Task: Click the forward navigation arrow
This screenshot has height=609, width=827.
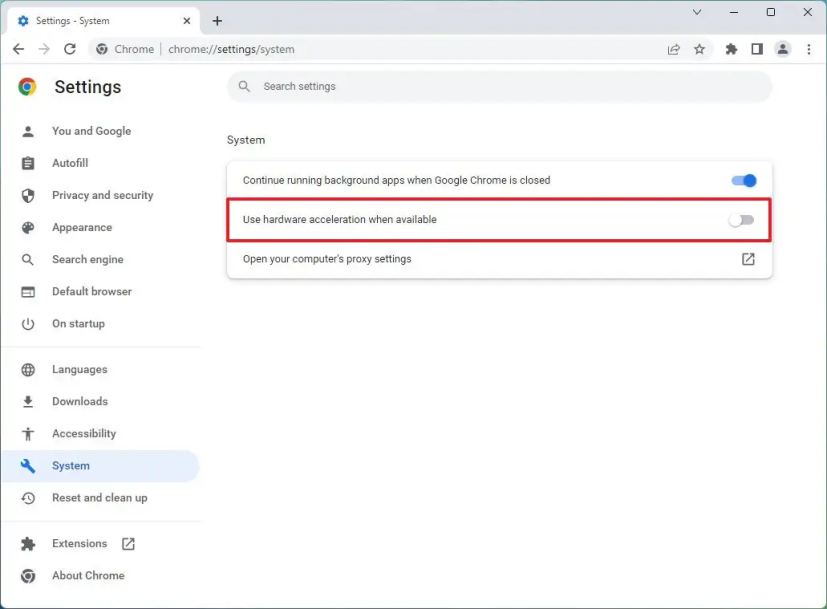Action: pos(44,49)
